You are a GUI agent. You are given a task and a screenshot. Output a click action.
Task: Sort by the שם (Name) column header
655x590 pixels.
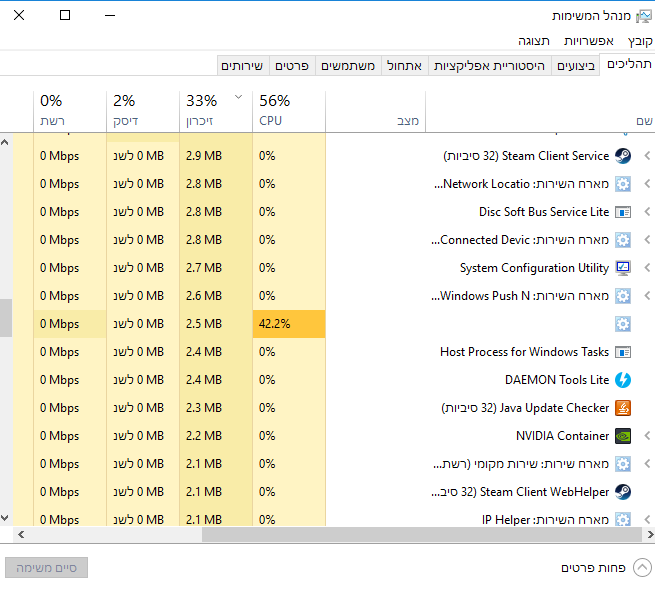pos(541,111)
